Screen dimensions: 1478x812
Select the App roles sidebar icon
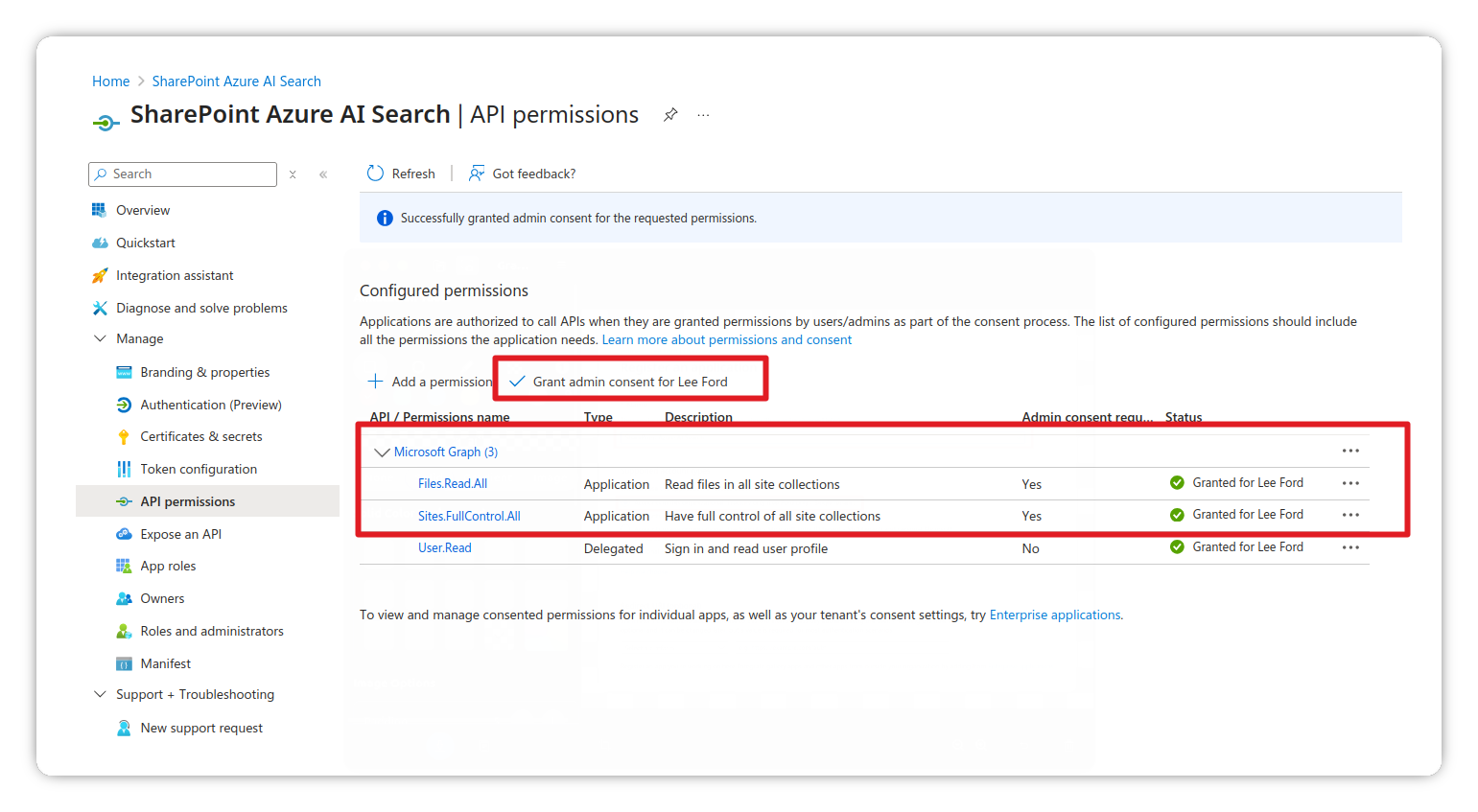click(x=125, y=566)
